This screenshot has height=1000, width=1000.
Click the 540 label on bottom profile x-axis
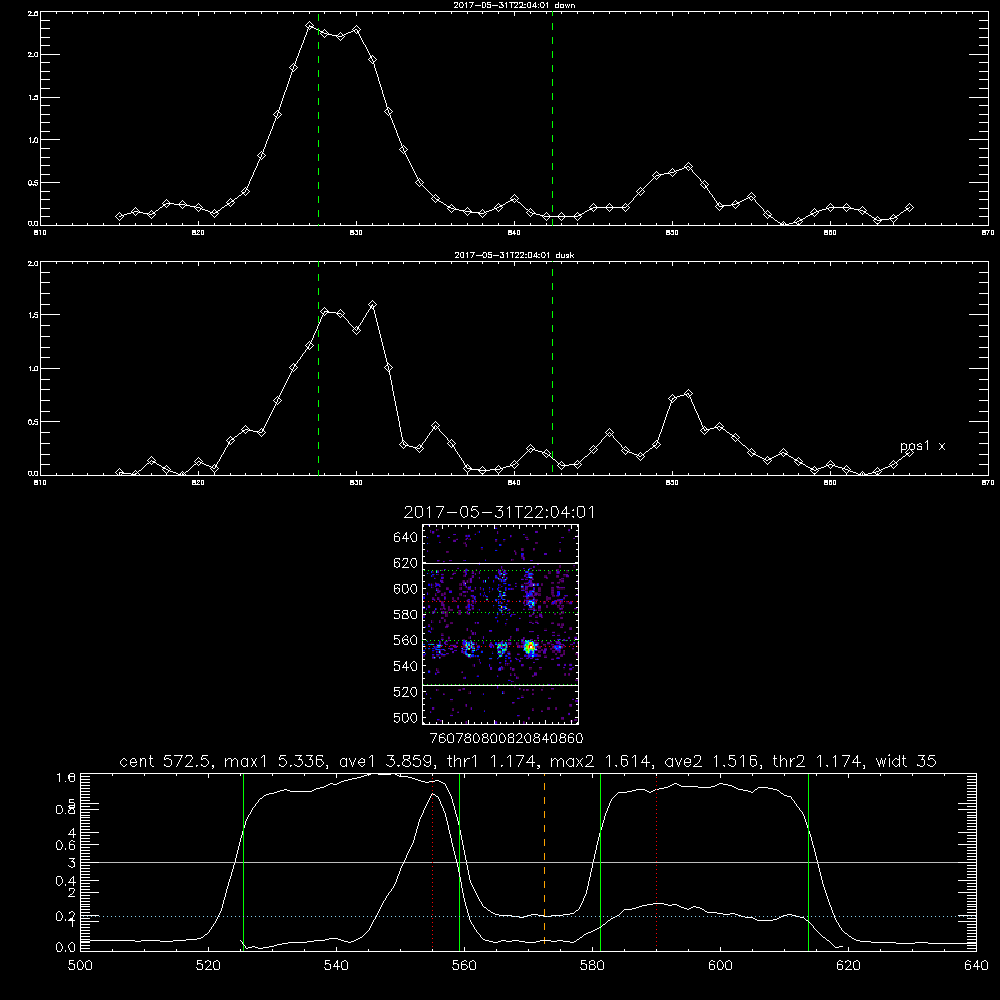coord(336,966)
